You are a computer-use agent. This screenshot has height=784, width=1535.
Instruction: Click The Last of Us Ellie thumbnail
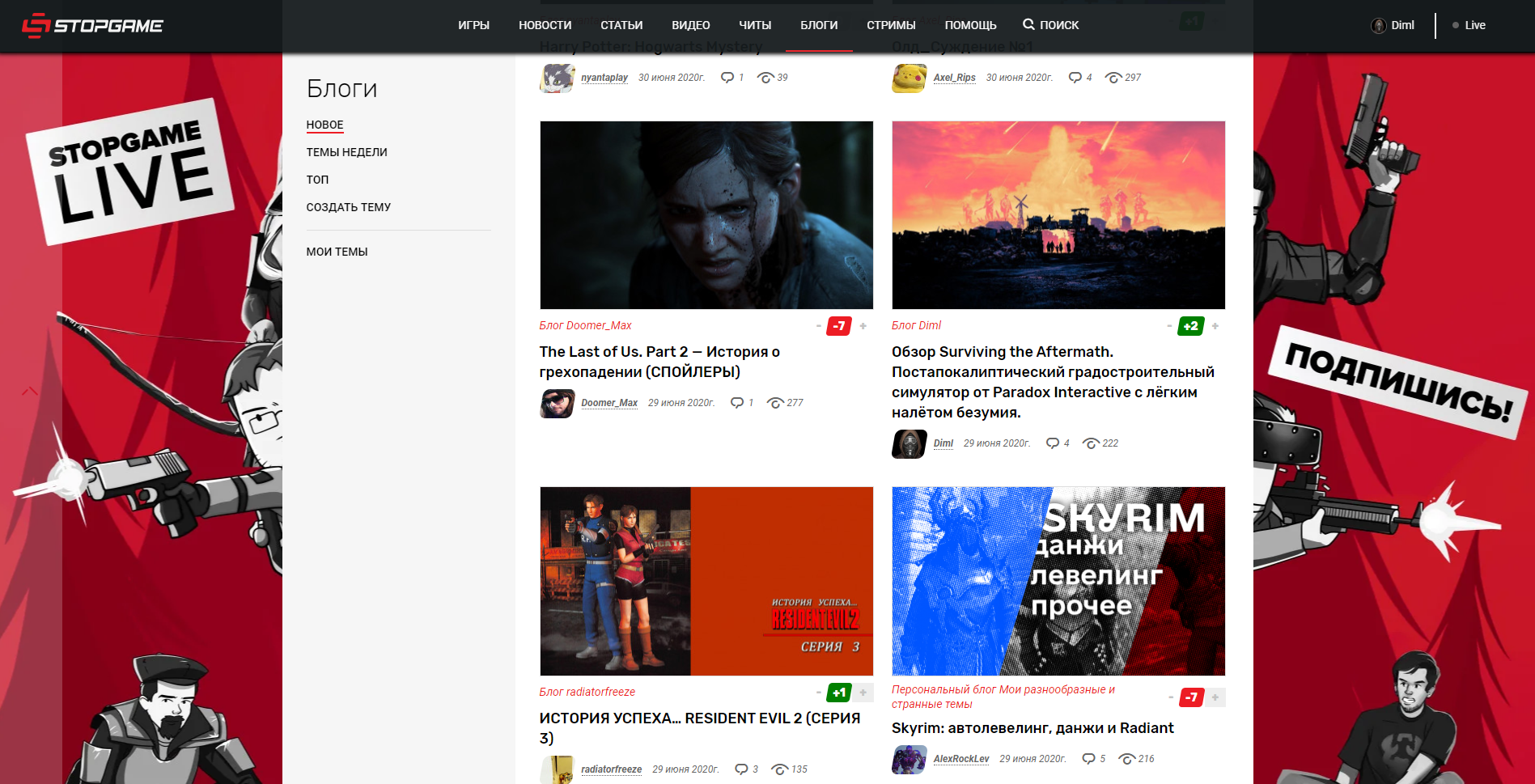706,215
